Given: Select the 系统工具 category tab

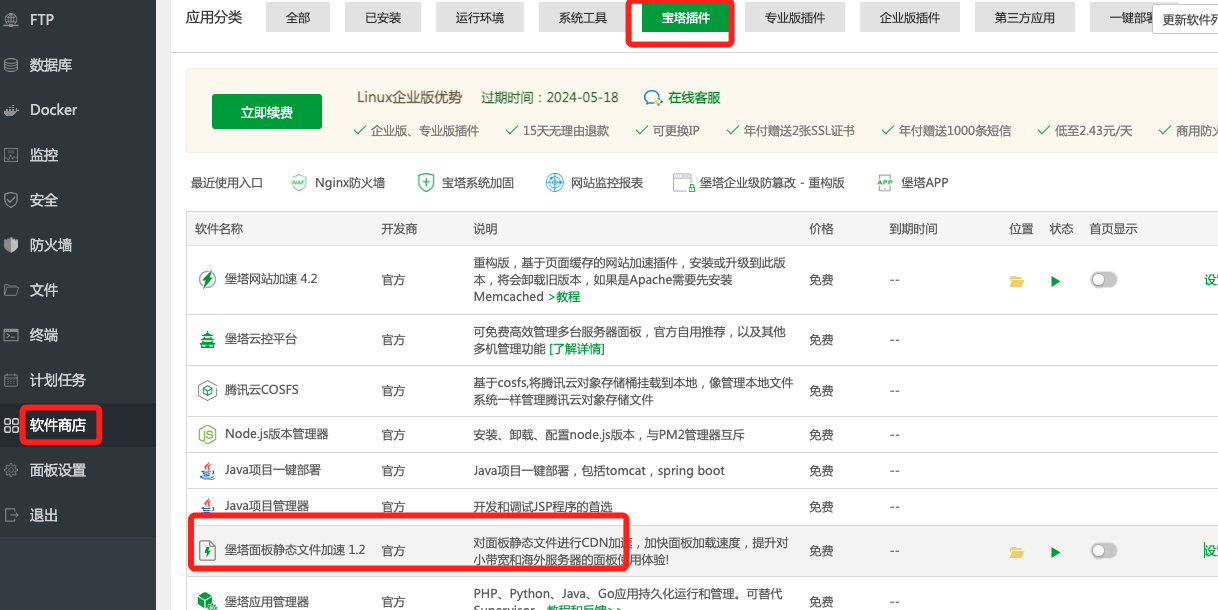Looking at the screenshot, I should (583, 17).
